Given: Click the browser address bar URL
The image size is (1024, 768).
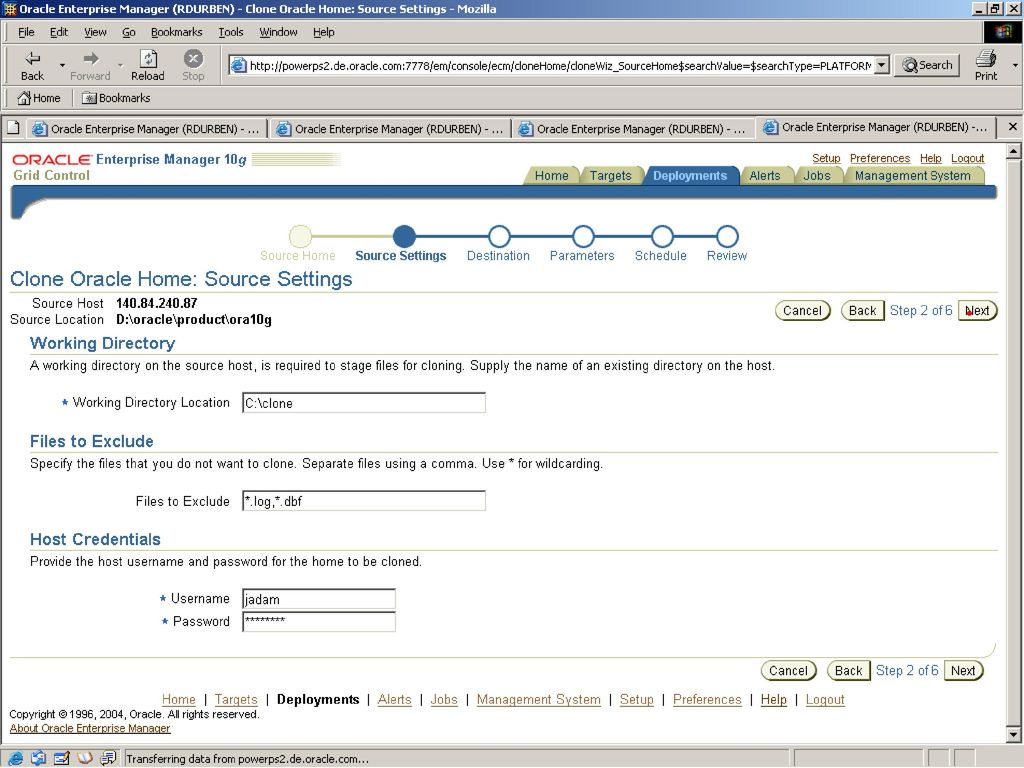Looking at the screenshot, I should point(560,65).
